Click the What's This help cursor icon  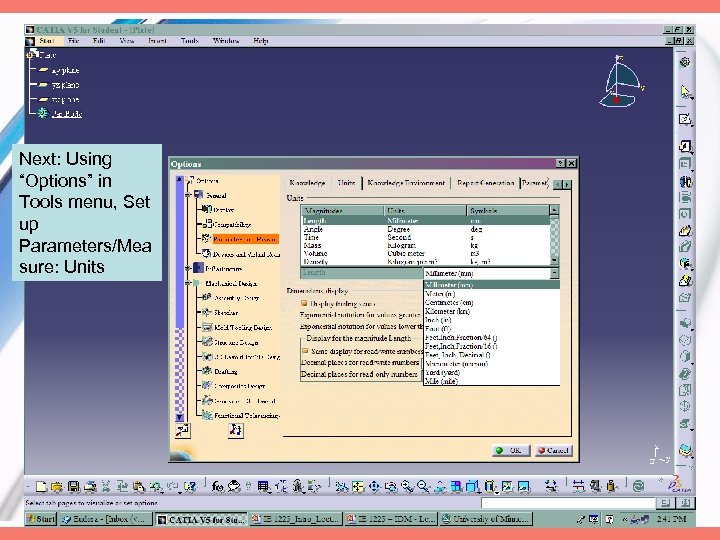pos(191,486)
